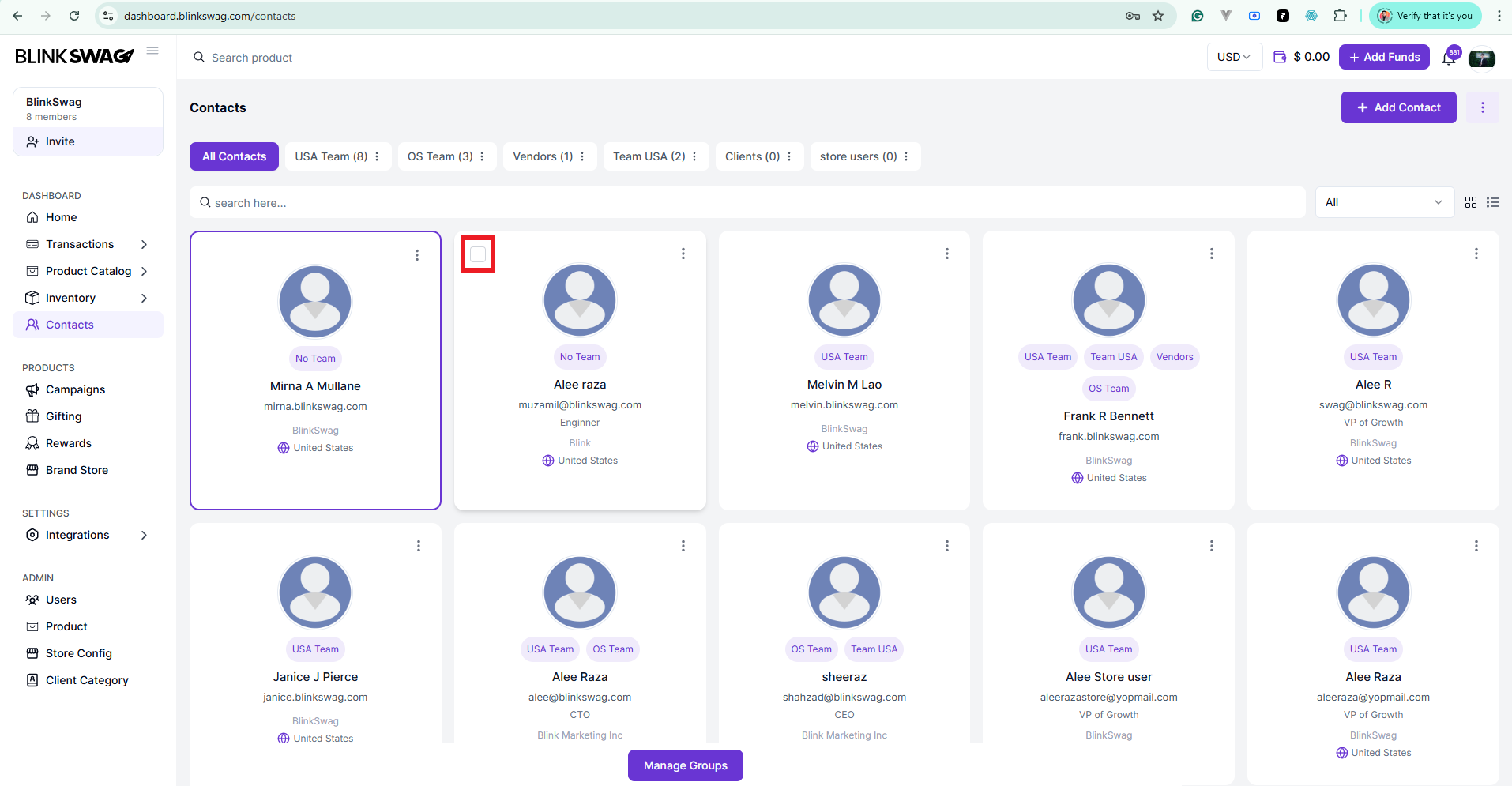The image size is (1512, 786).
Task: Open Verify that it's you profile chip
Action: point(1425,16)
